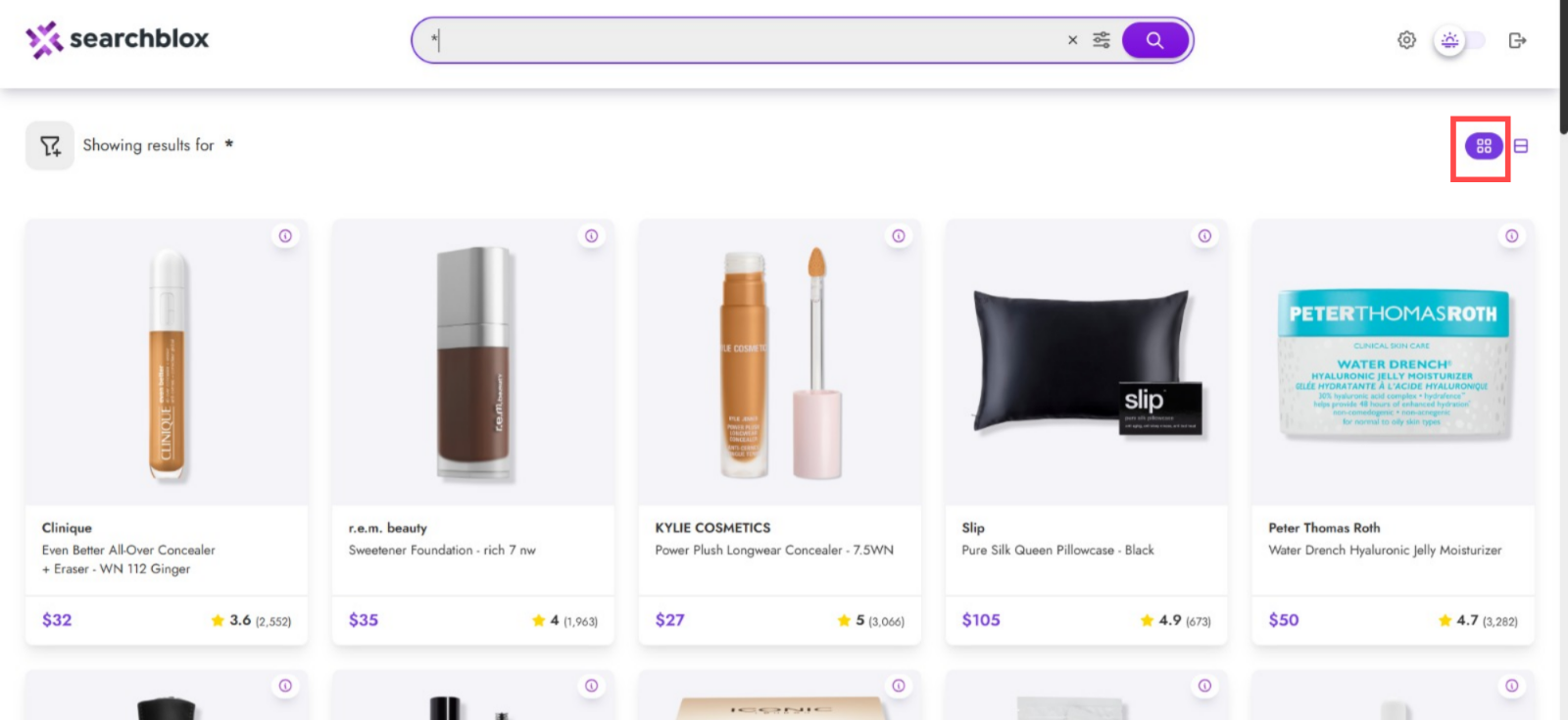Click the page vertical scrollbar

pos(1563,69)
